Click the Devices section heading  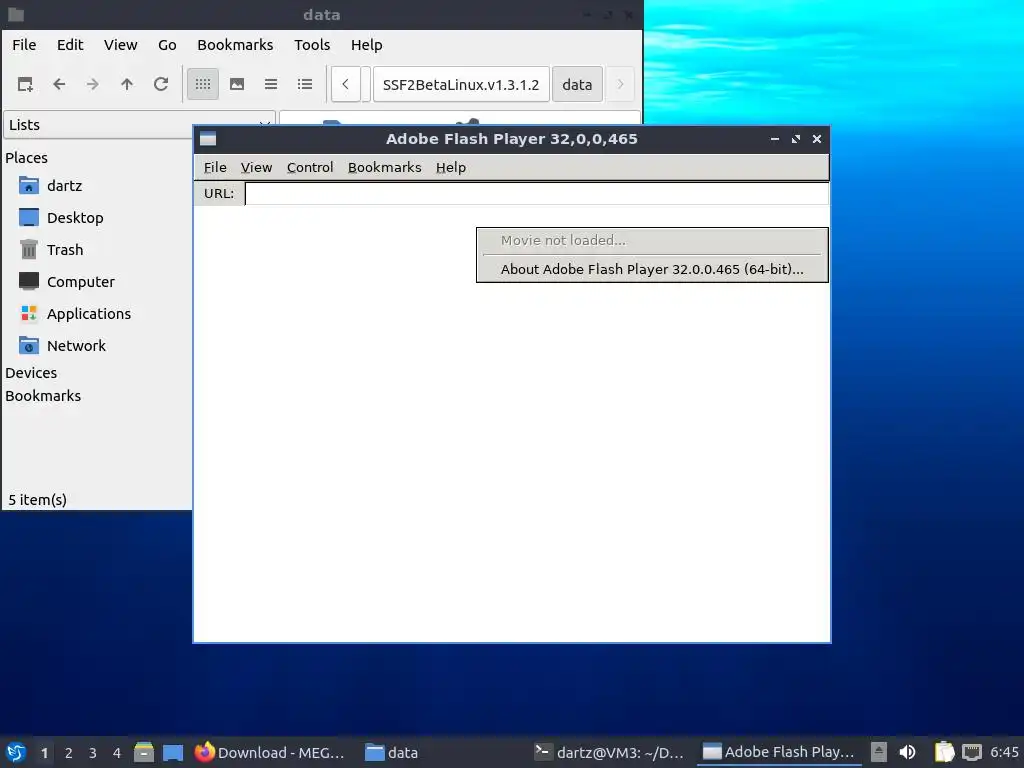point(31,373)
